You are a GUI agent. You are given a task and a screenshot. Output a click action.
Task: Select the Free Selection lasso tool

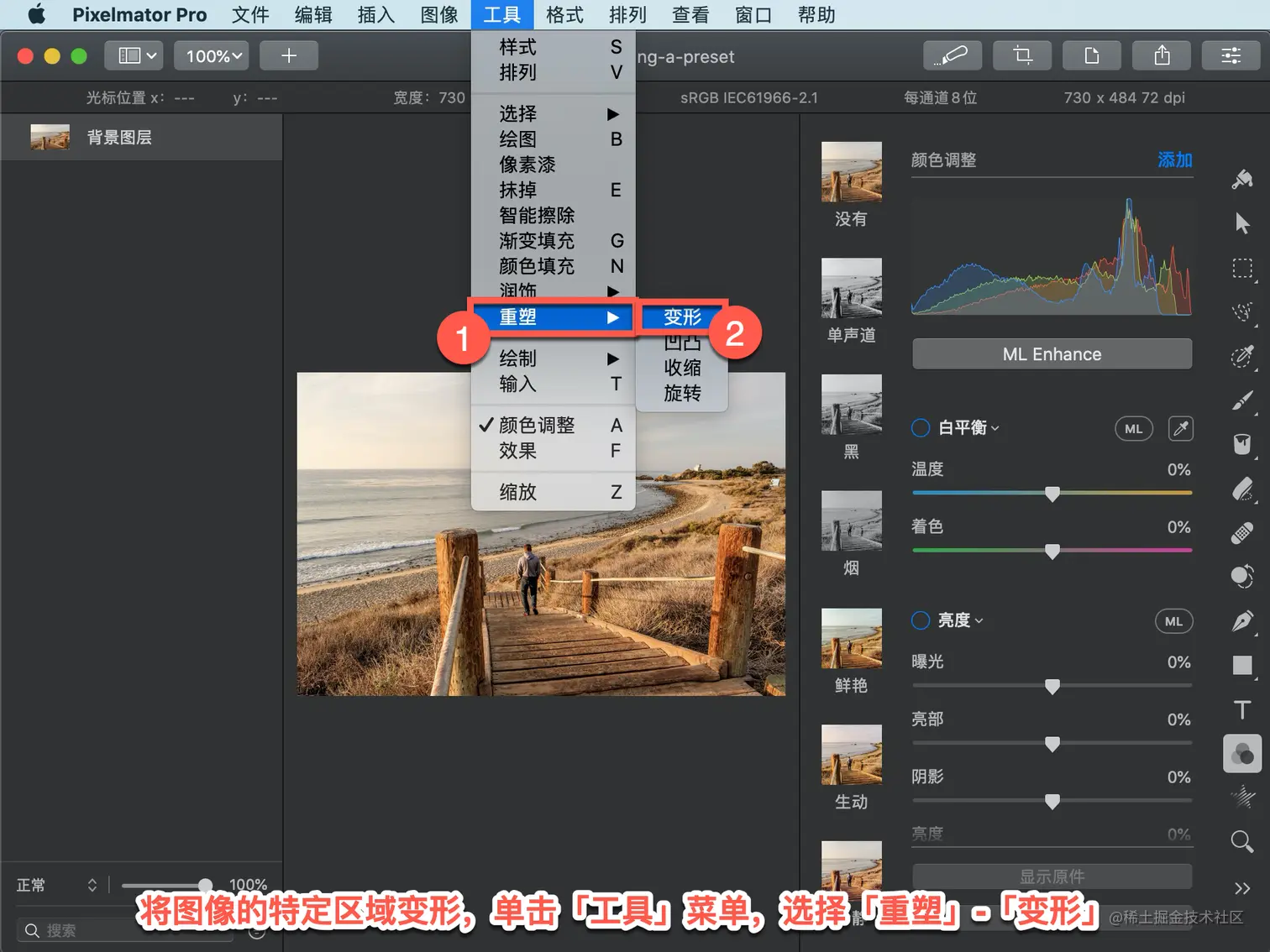point(1242,312)
